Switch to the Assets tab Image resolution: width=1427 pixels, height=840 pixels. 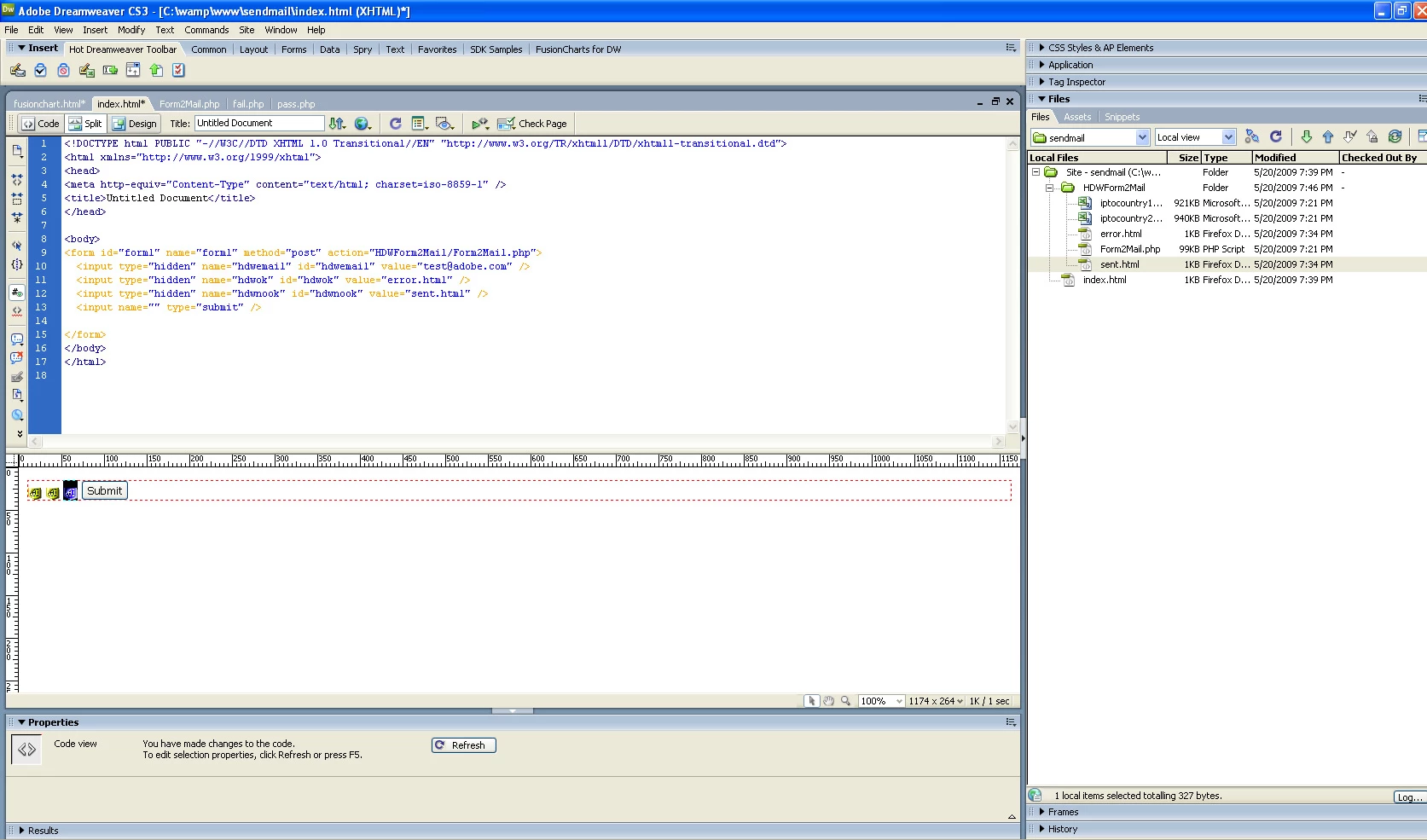[1077, 117]
